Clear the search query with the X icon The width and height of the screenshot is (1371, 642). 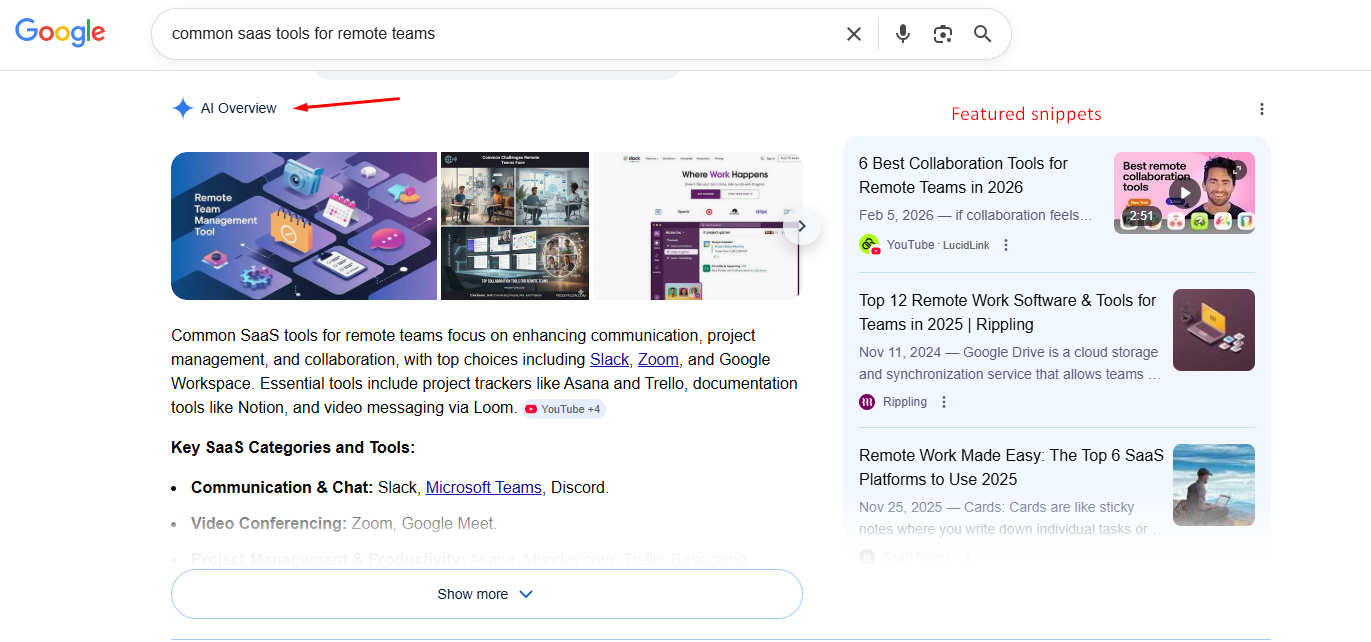coord(853,33)
